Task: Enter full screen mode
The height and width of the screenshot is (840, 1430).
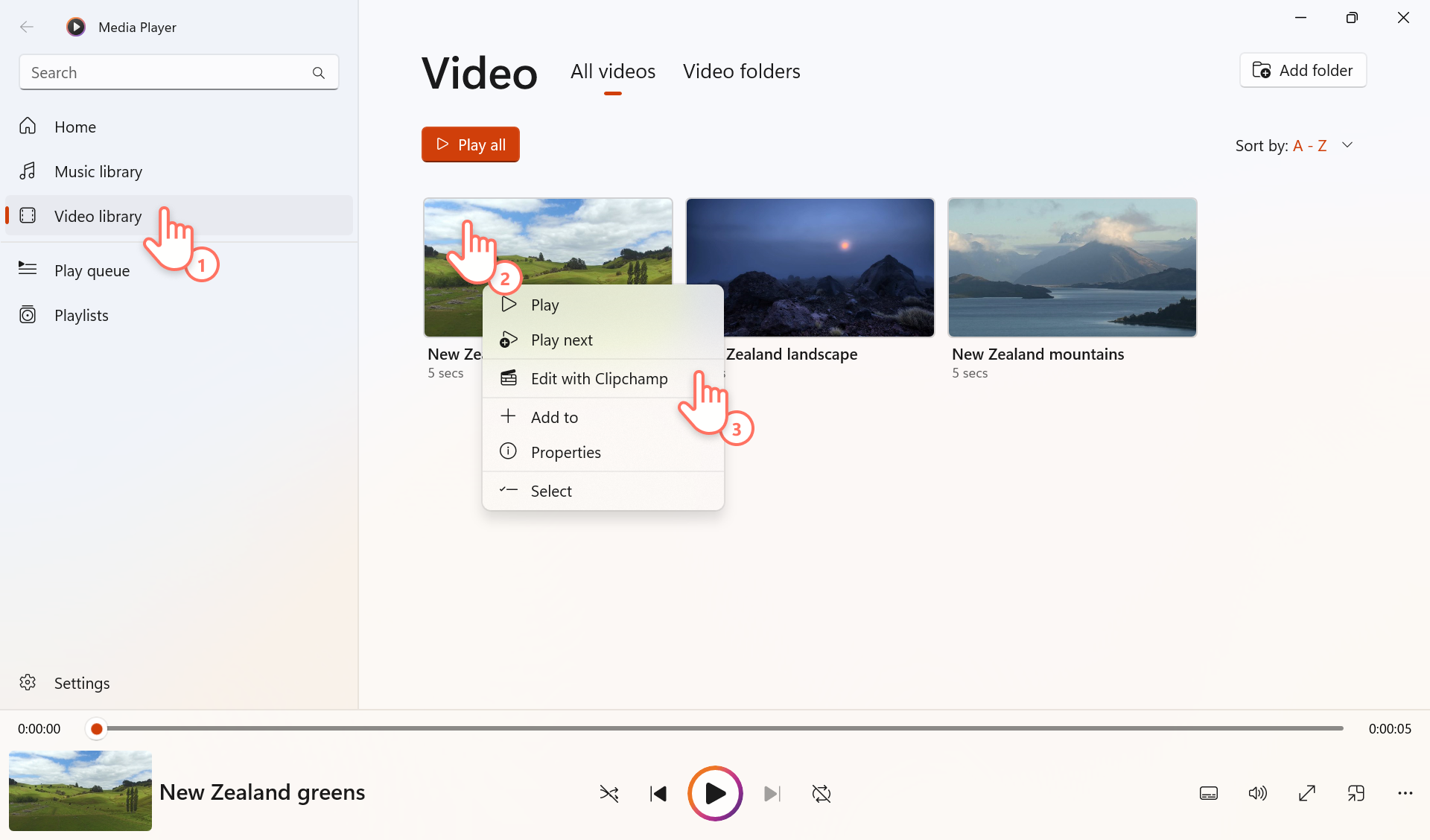Action: click(1308, 793)
